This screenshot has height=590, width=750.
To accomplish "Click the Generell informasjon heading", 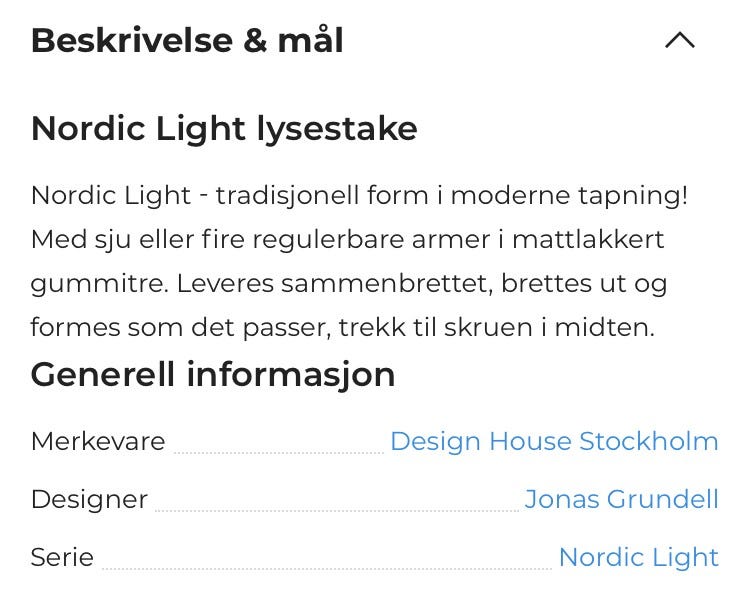I will point(213,375).
